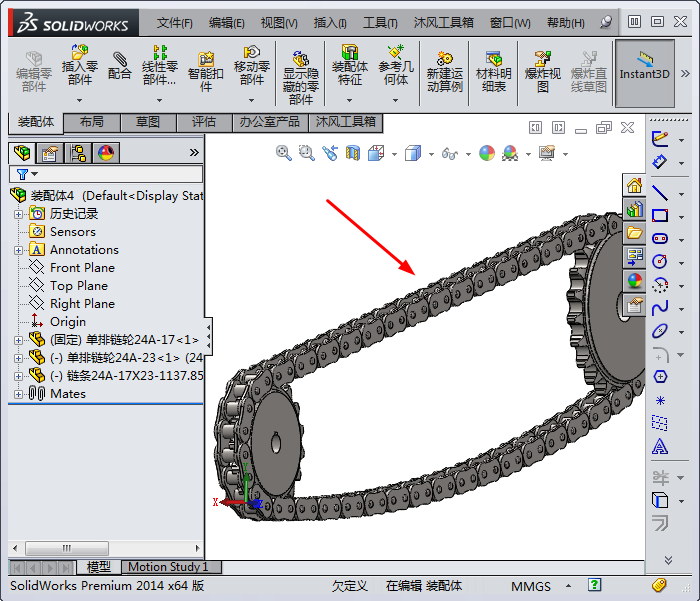Toggle the Hide/Show Items glasses icon
This screenshot has width=700, height=601.
point(450,154)
